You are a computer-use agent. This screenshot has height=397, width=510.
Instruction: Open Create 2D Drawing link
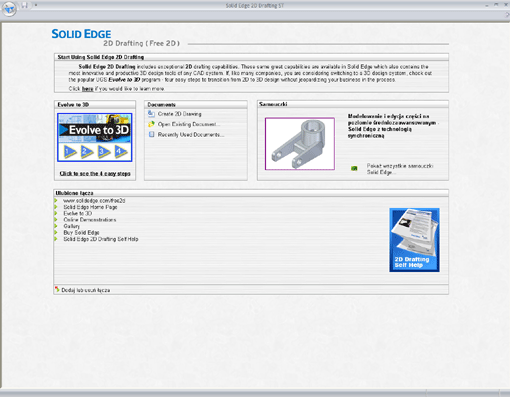tap(179, 114)
